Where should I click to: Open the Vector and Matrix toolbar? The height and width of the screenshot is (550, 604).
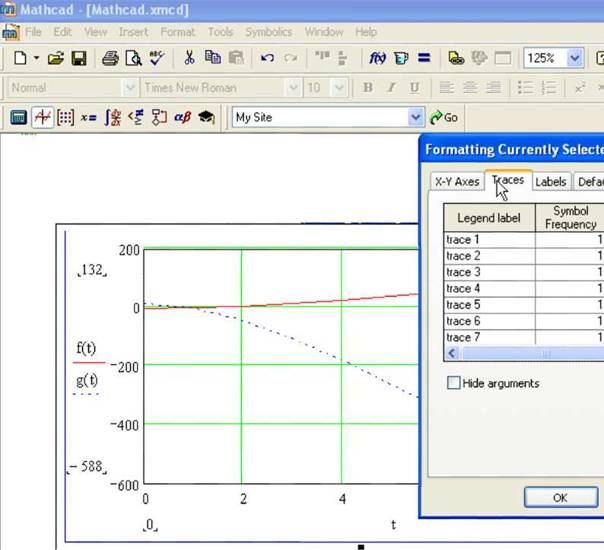coord(65,117)
